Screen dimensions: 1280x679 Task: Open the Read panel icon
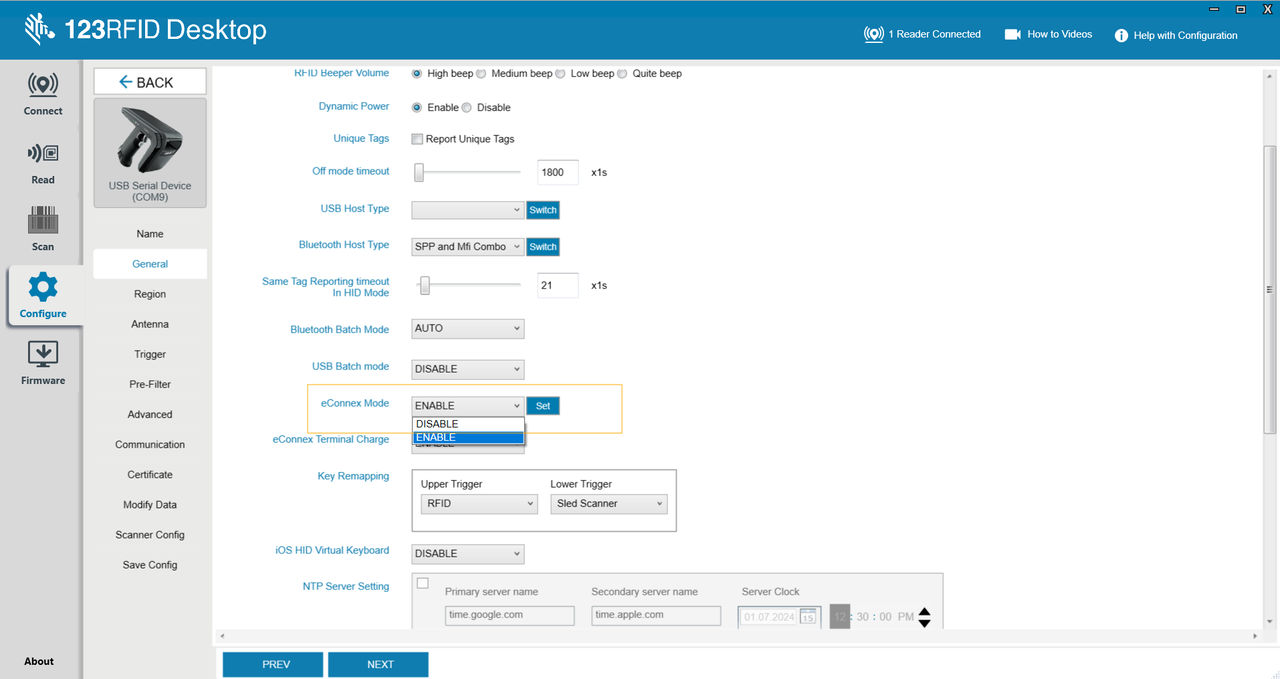tap(43, 154)
